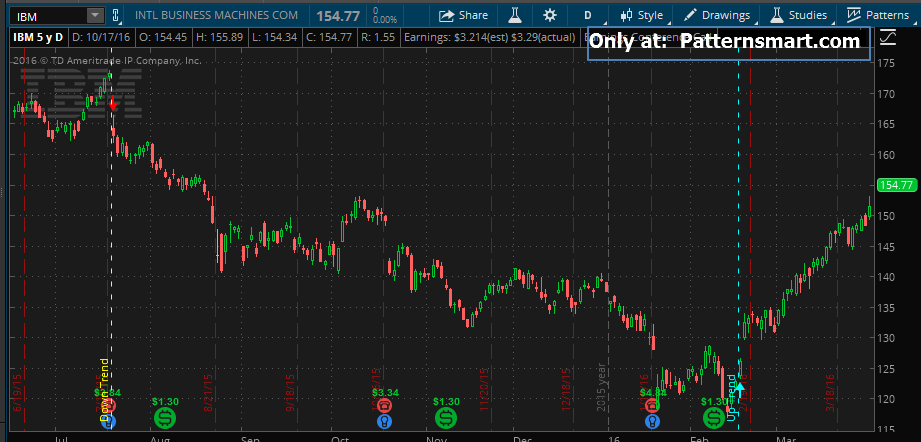Click the blue lightbulb icon below the $3.34 earnings

[384, 421]
